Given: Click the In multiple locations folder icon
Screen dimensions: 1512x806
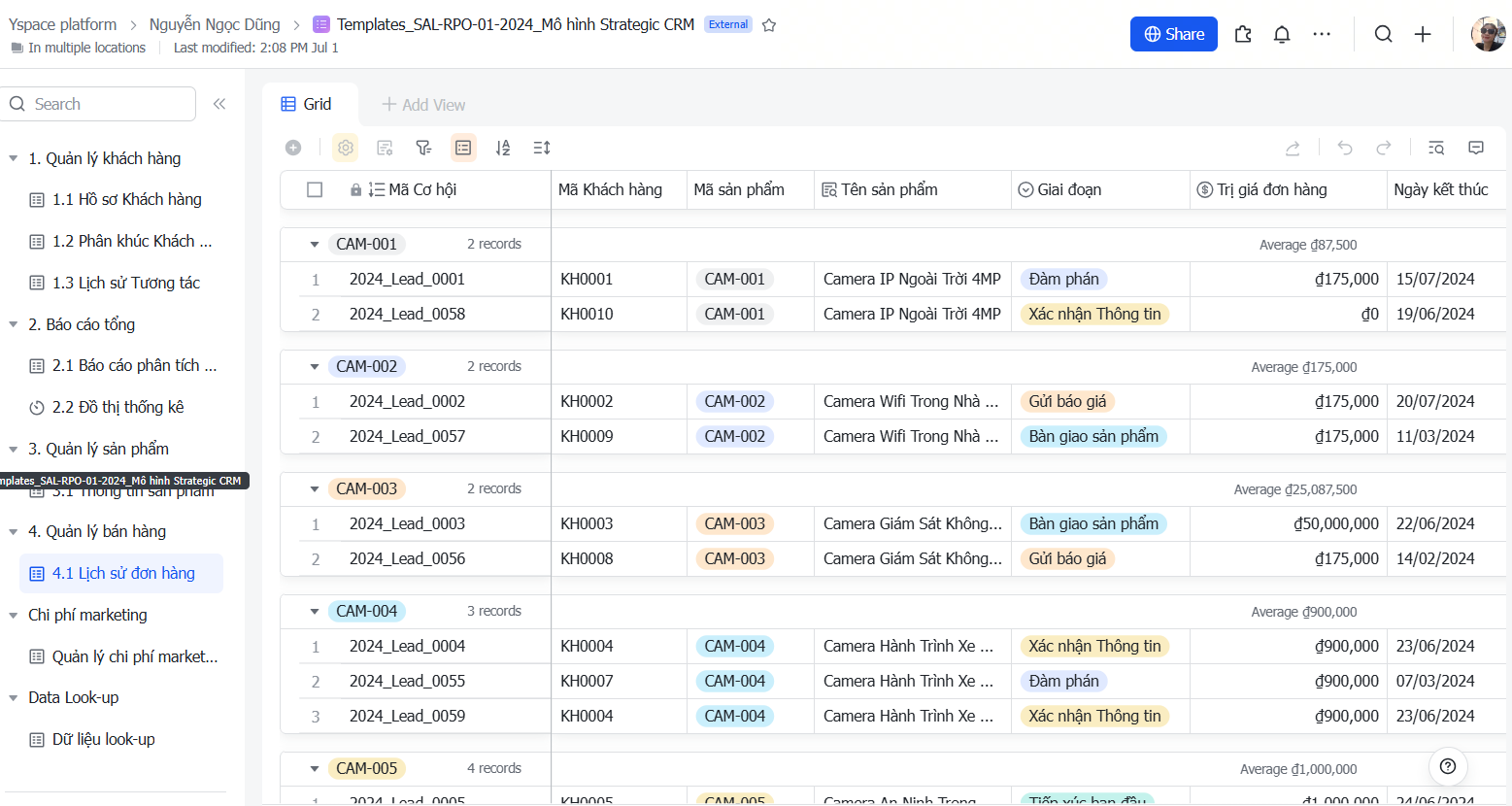Looking at the screenshot, I should pyautogui.click(x=17, y=48).
